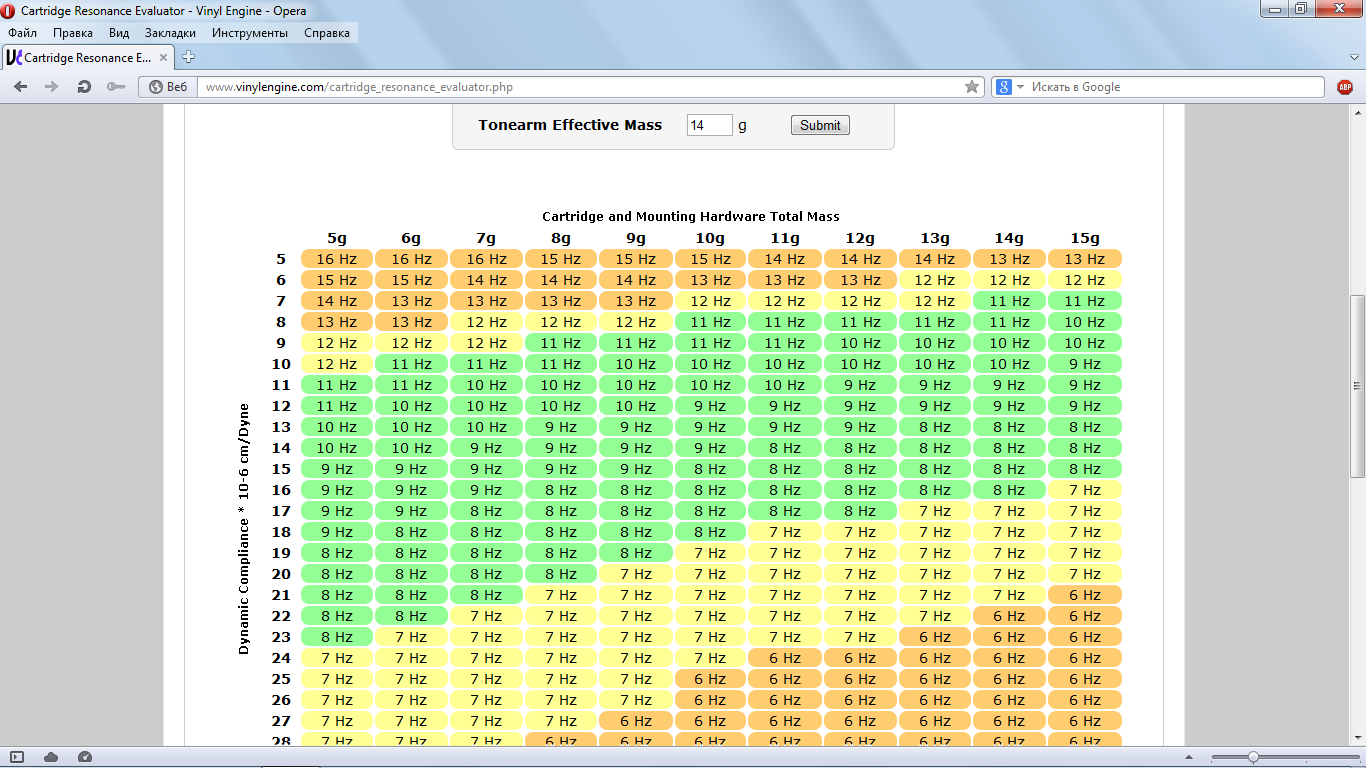
Task: Click the Opera Link cloud icon
Action: pyautogui.click(x=51, y=757)
